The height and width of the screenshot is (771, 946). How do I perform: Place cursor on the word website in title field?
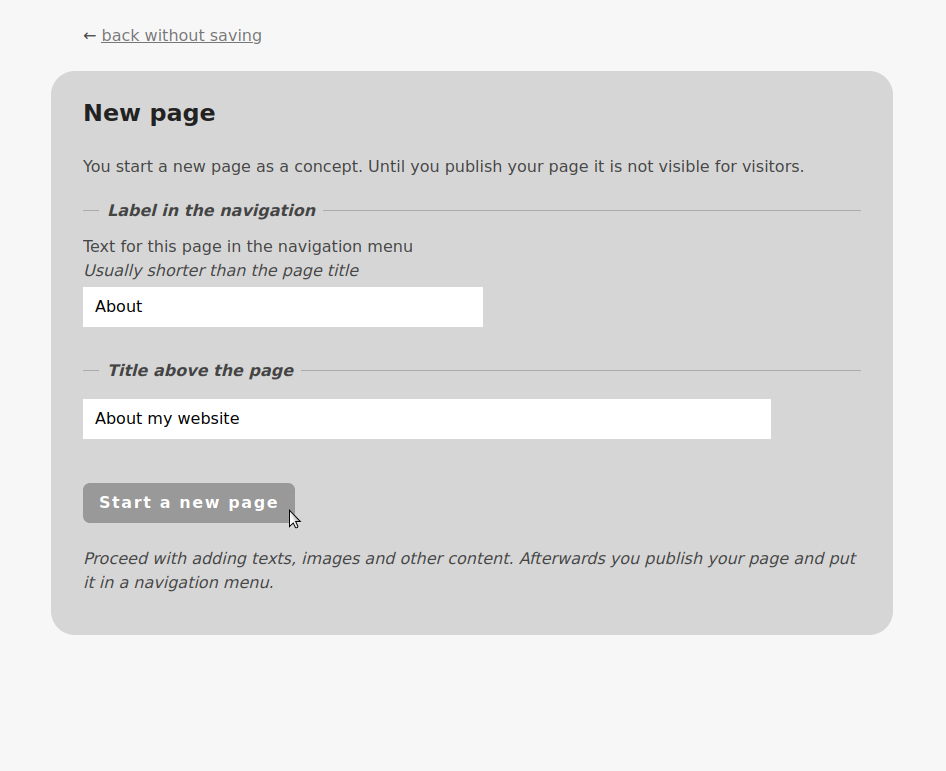click(207, 419)
